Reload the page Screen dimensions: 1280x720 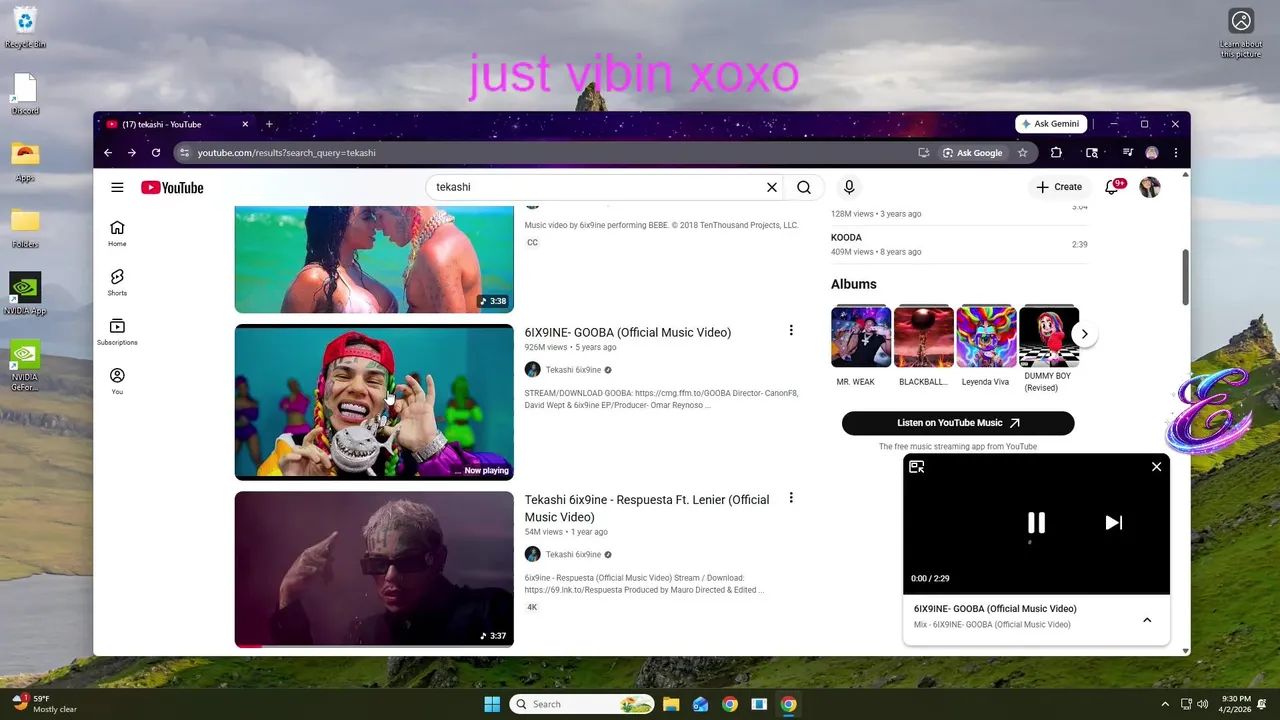coord(156,153)
